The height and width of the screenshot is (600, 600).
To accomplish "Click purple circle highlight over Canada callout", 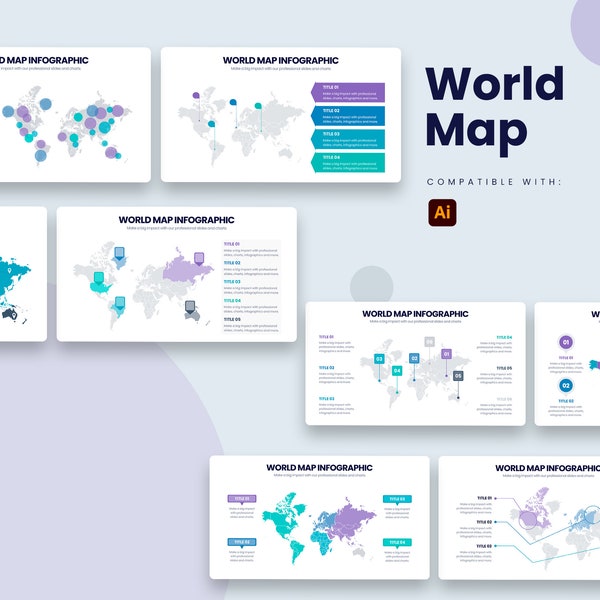I will [528, 520].
